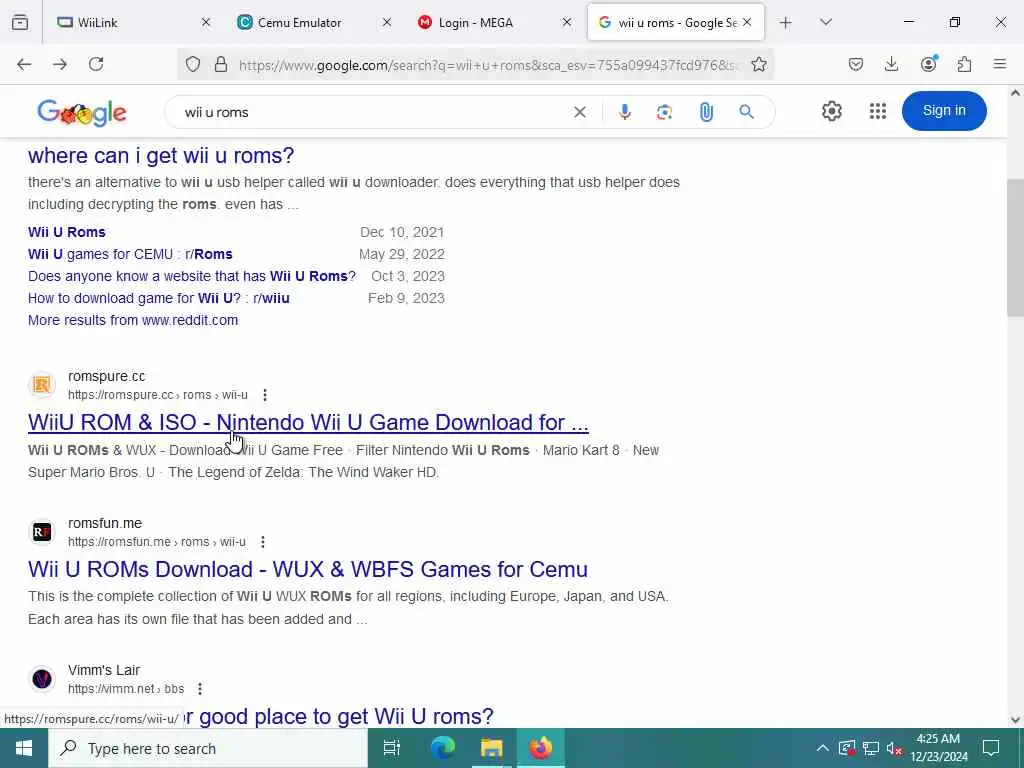Open Firefox account menu

[928, 63]
